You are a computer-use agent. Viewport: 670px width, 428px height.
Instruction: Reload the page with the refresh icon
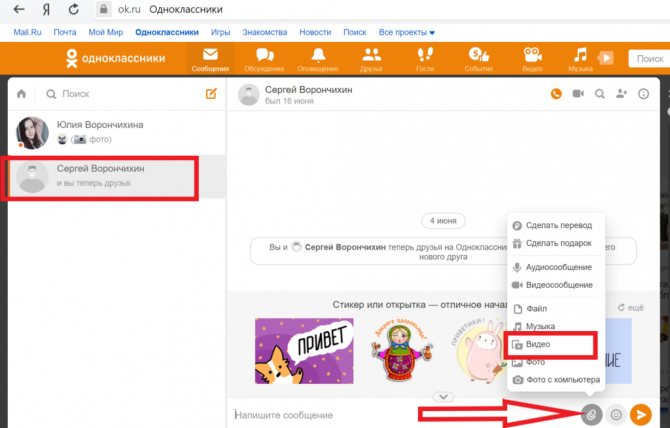tap(73, 9)
